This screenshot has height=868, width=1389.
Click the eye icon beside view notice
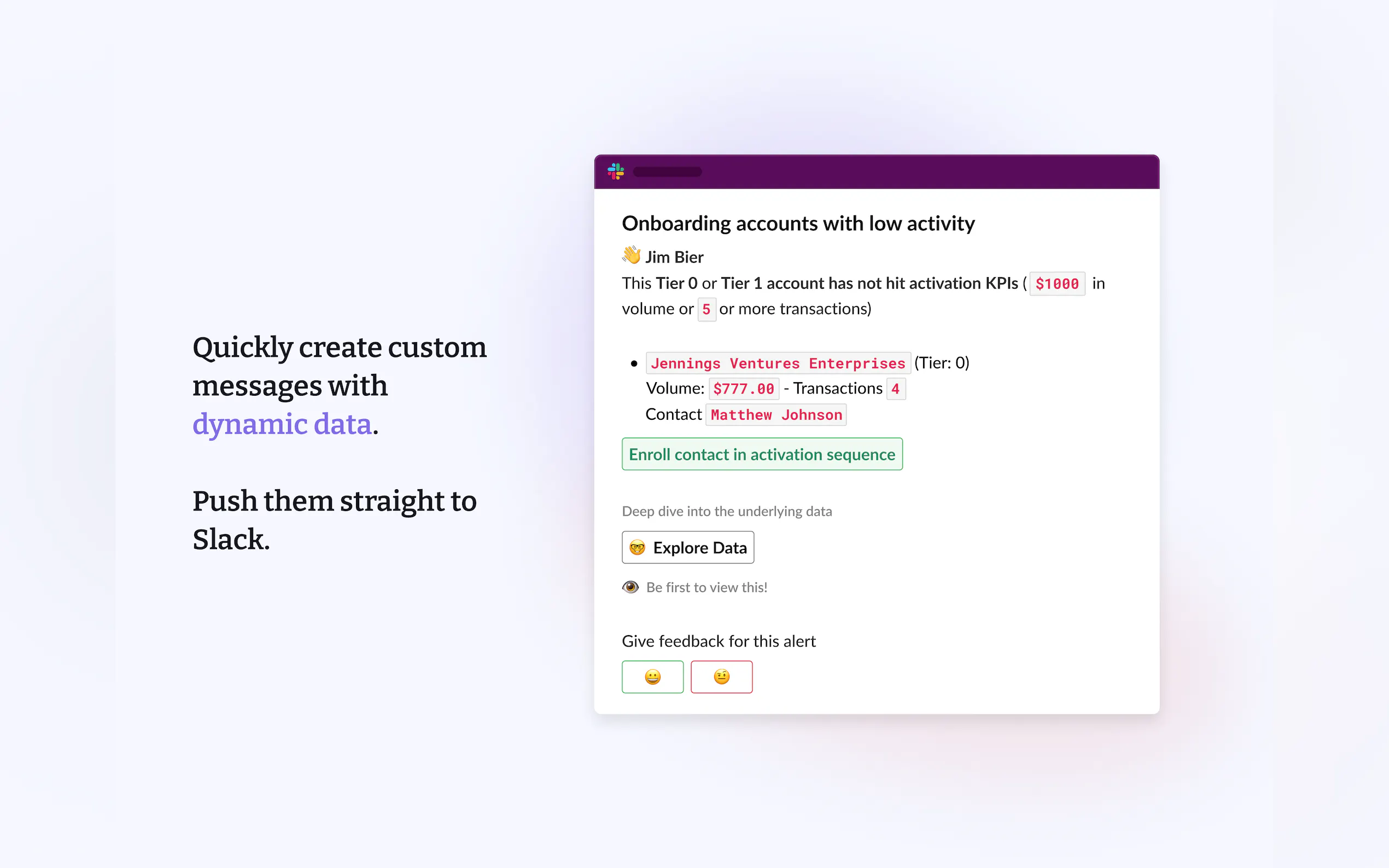(x=631, y=587)
